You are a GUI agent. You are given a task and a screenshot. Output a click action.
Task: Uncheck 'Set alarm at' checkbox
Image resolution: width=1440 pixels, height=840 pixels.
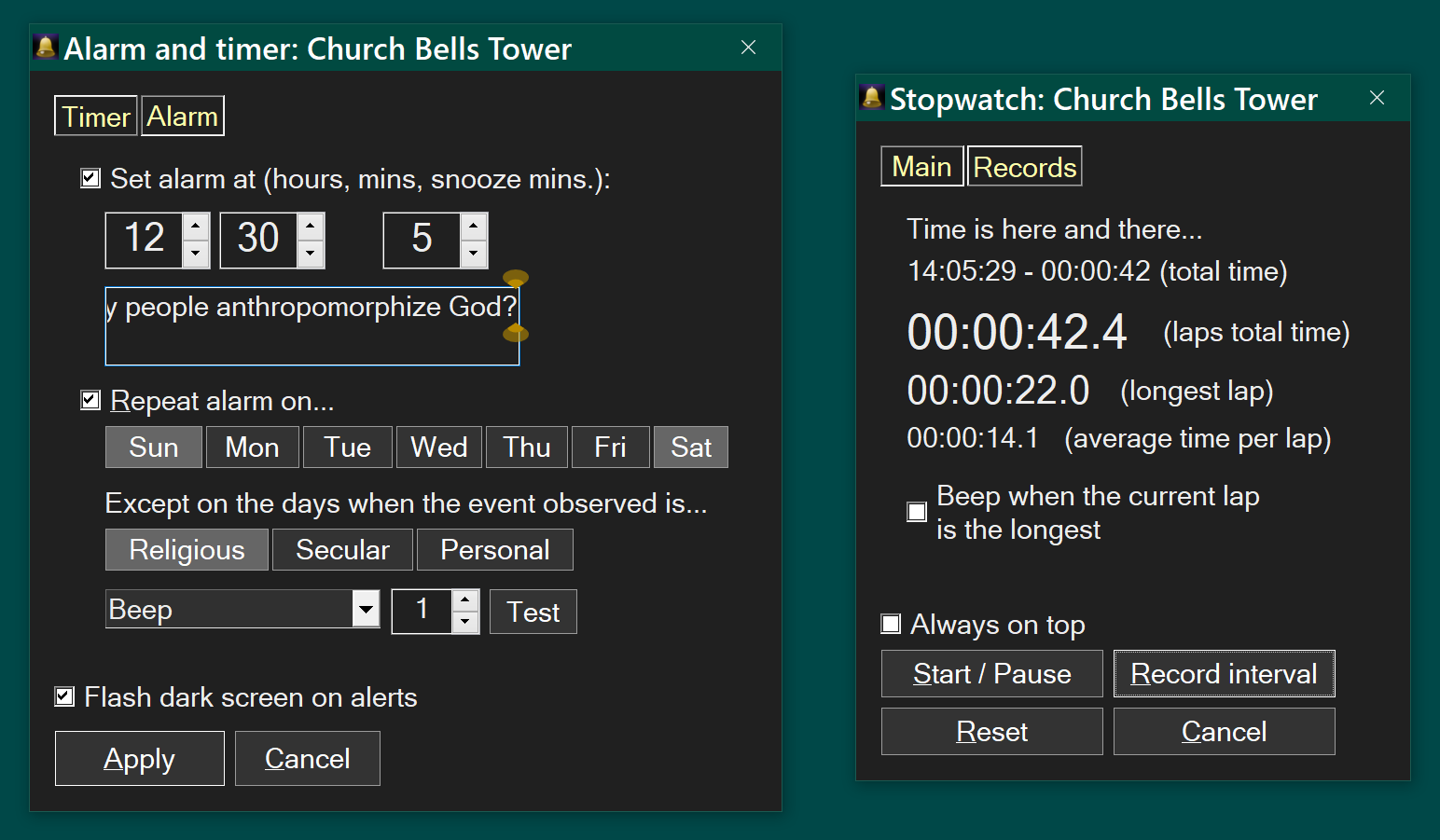tap(90, 178)
